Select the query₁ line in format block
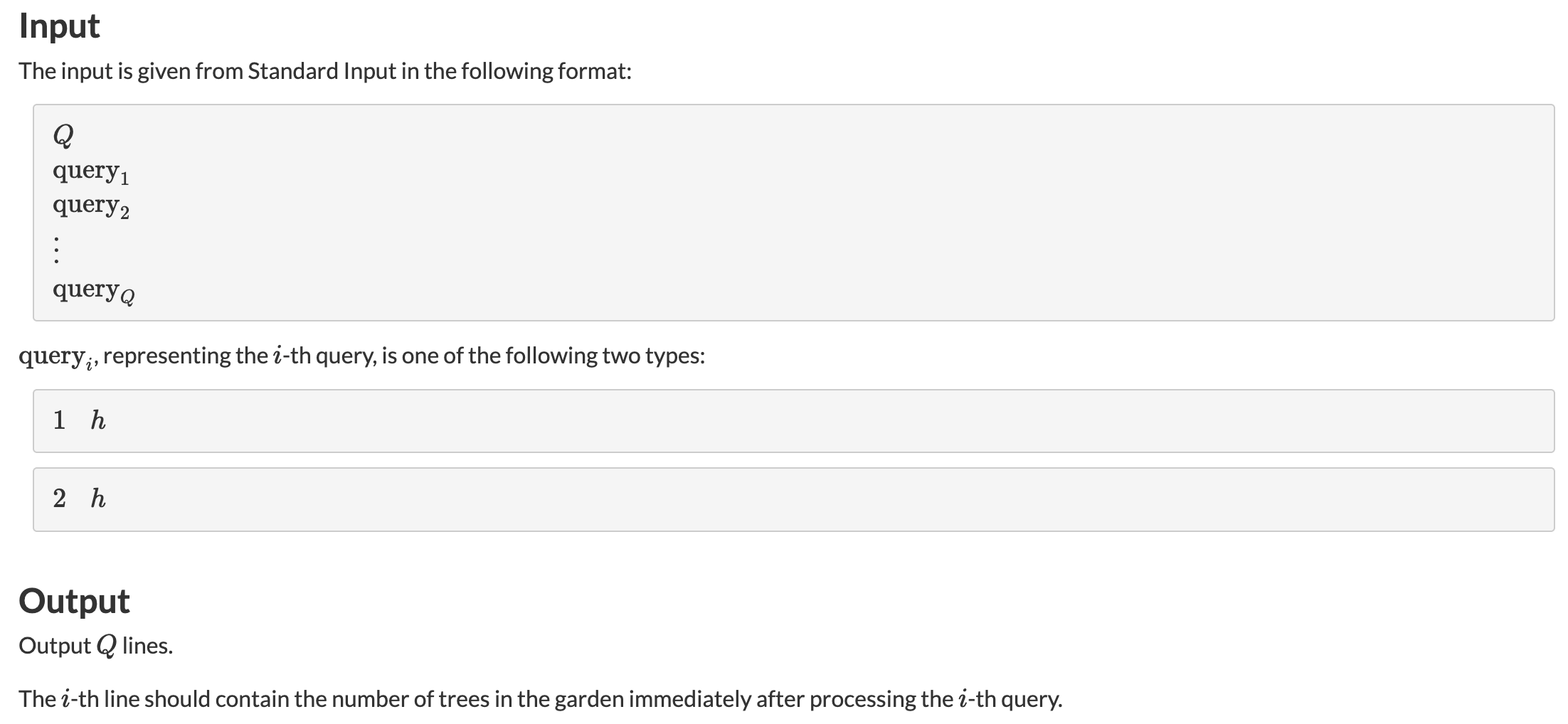 coord(90,171)
